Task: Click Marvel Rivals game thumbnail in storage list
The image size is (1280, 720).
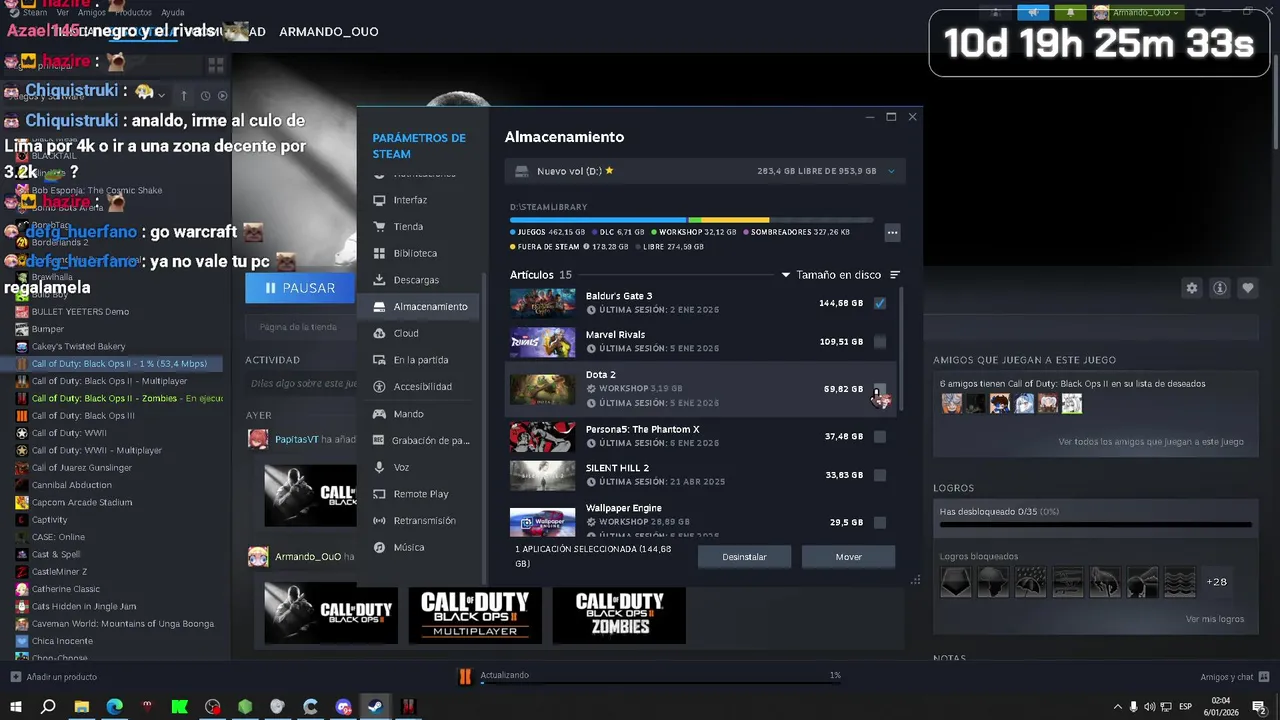Action: pos(542,342)
